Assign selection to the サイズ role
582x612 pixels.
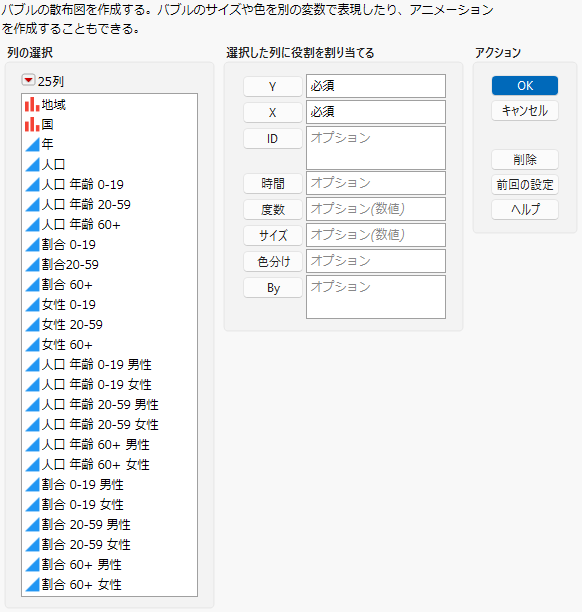[273, 235]
